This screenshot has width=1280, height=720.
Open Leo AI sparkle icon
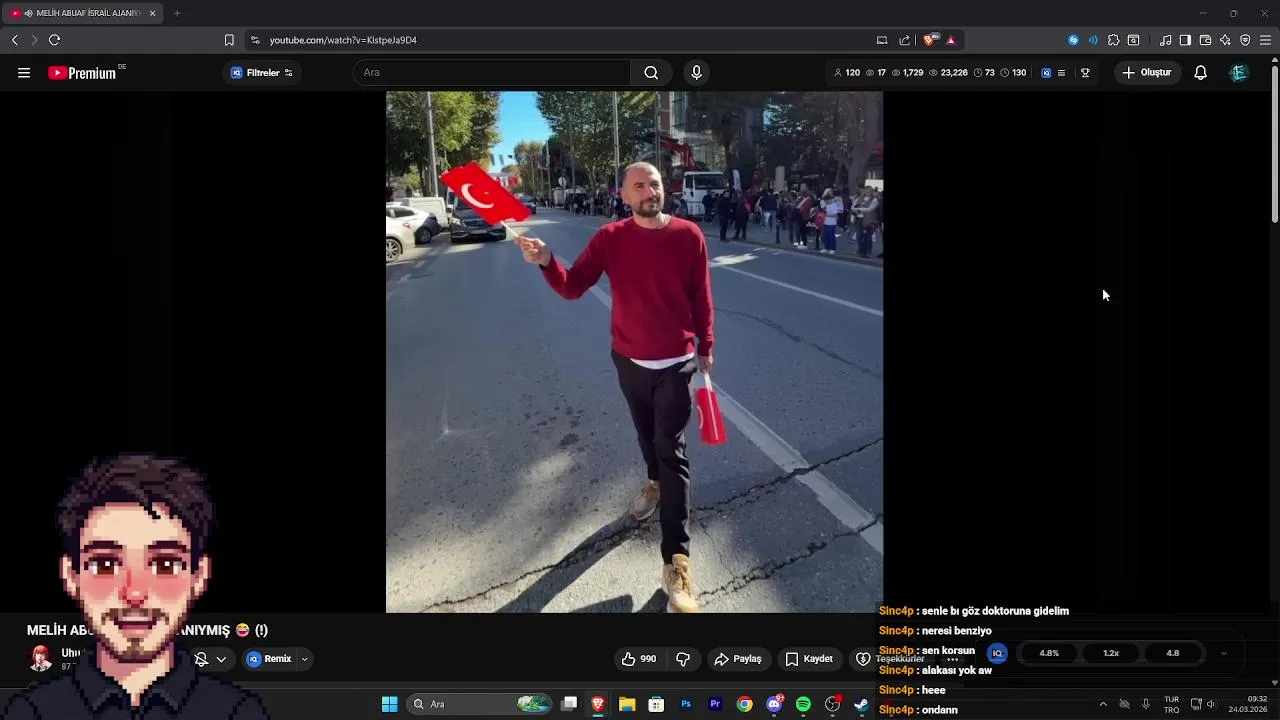point(1225,40)
